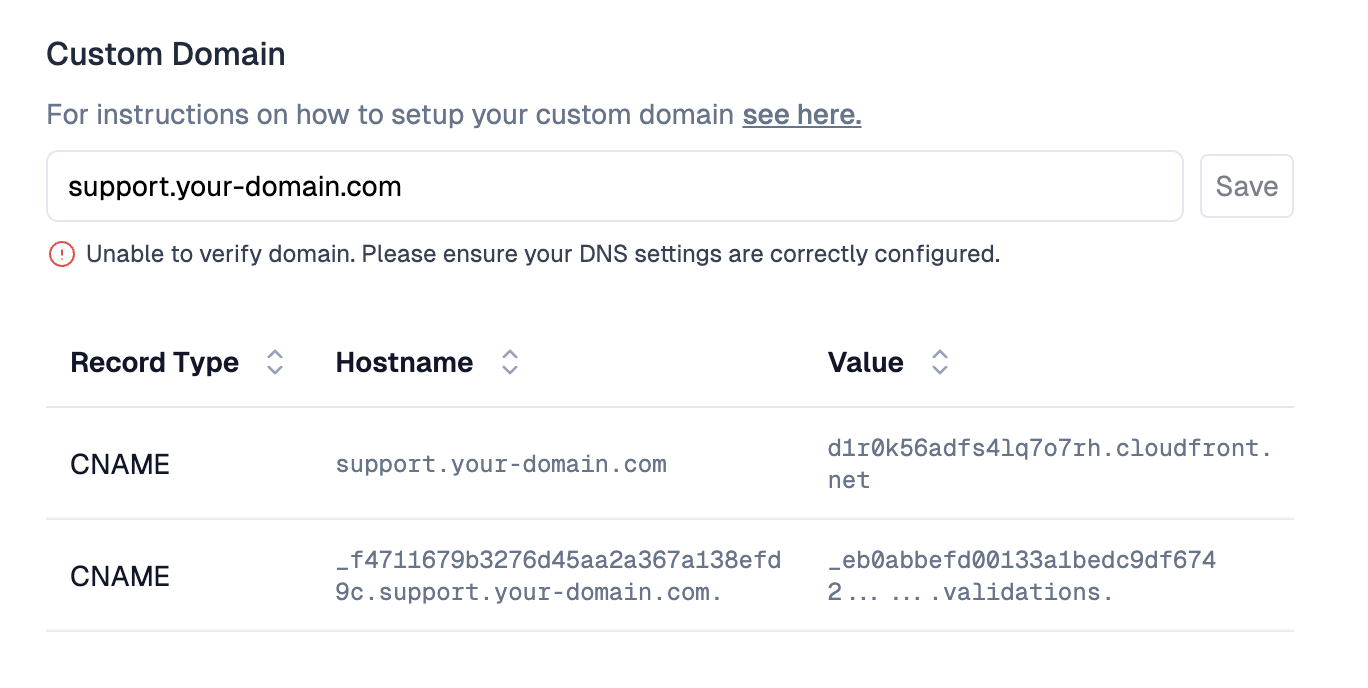
Task: Open the 'see here.' instructions link
Action: [801, 115]
